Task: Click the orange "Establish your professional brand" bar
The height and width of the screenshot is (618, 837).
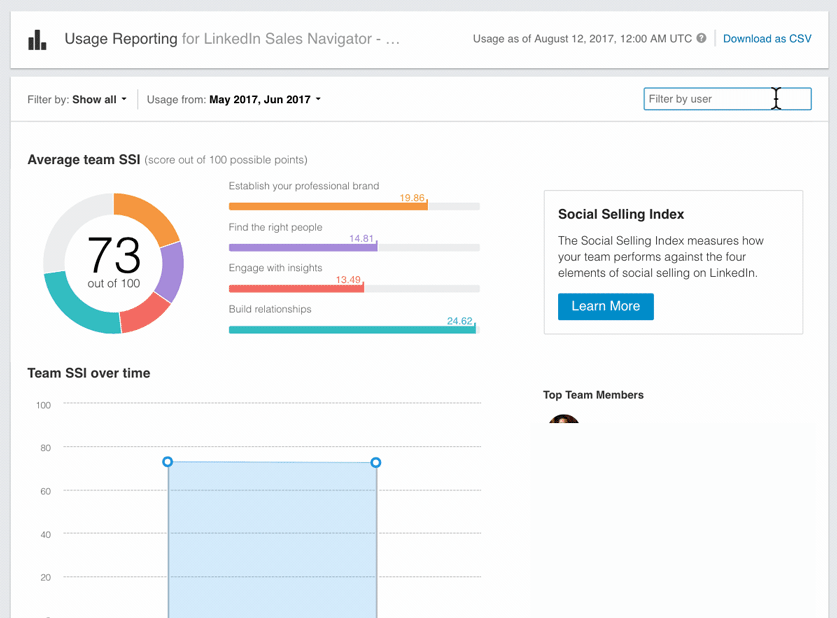Action: tap(327, 206)
